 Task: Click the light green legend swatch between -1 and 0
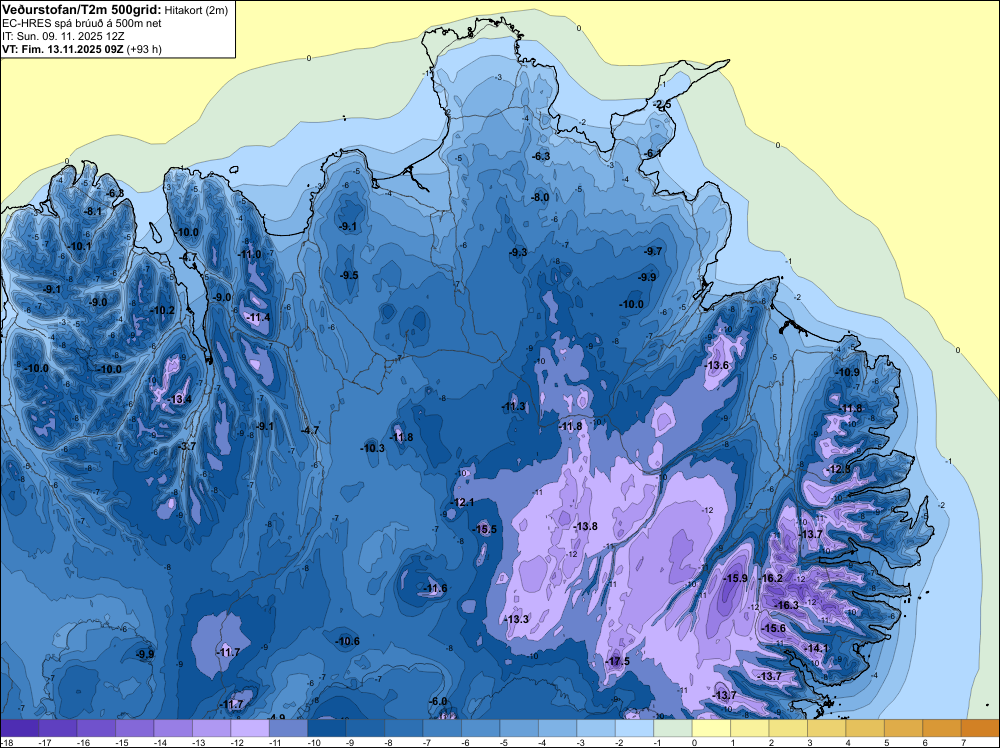(x=673, y=728)
